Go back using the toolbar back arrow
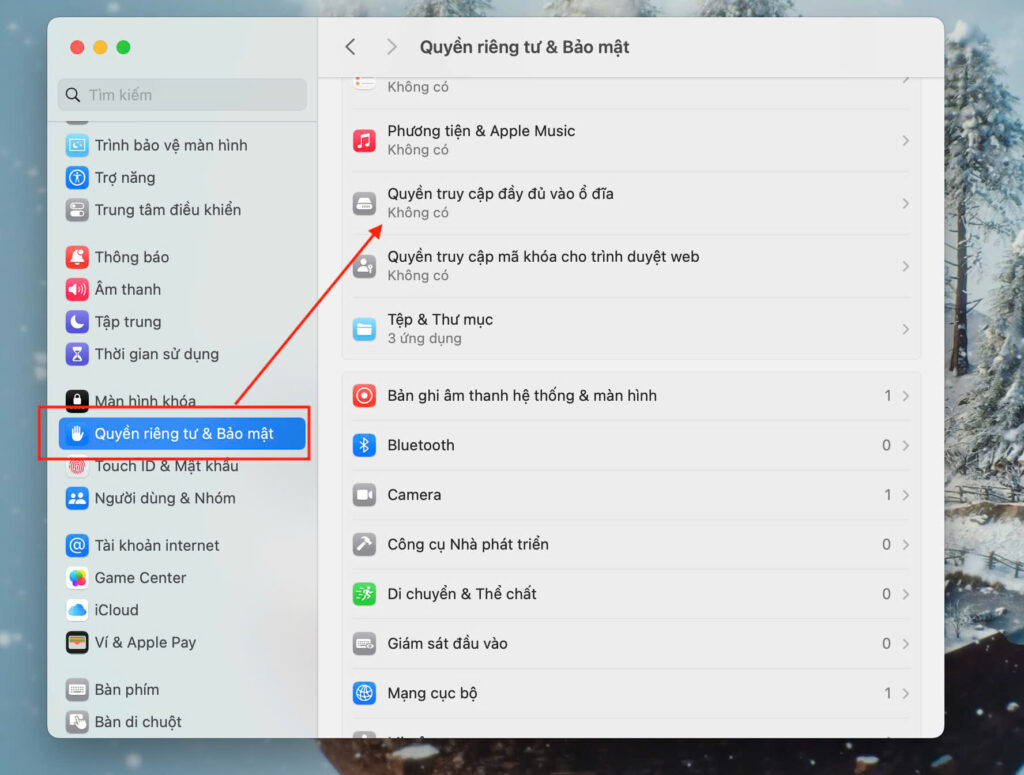The image size is (1024, 775). point(350,47)
